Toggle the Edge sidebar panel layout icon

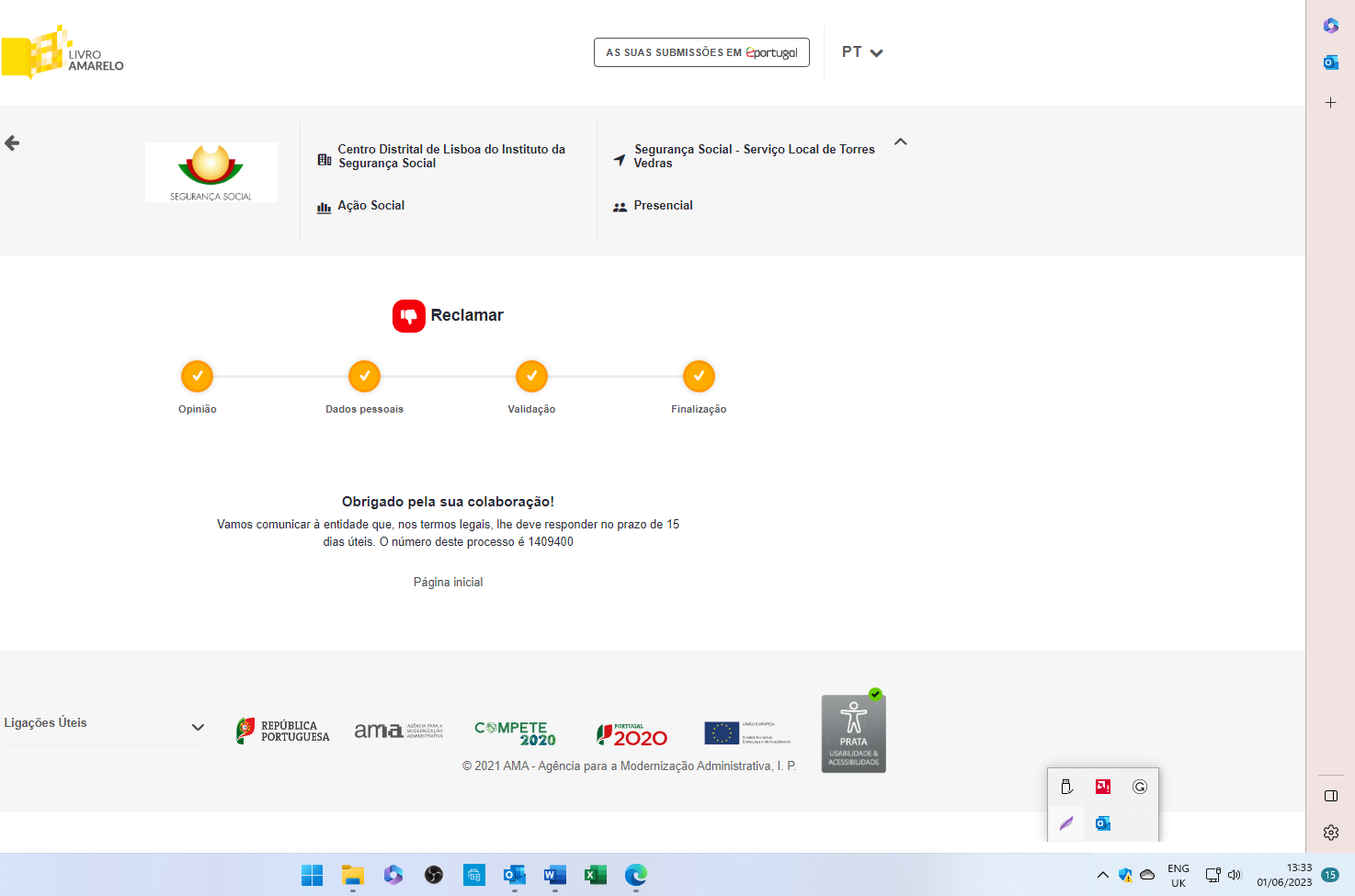pyautogui.click(x=1330, y=796)
